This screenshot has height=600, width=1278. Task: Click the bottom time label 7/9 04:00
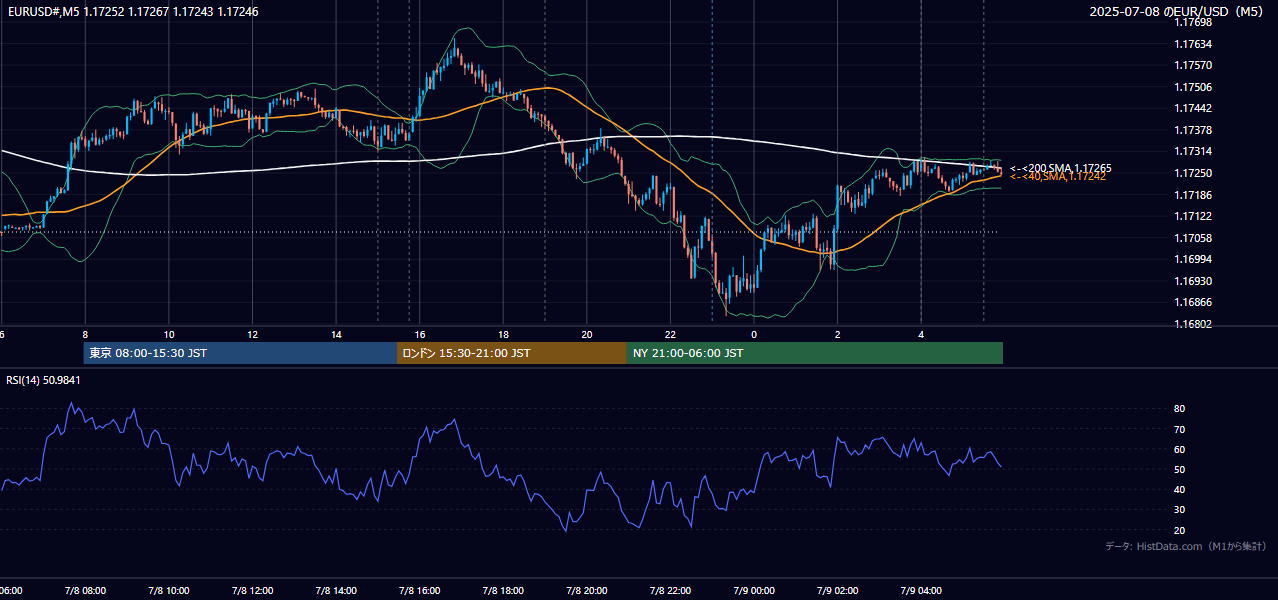pyautogui.click(x=922, y=591)
